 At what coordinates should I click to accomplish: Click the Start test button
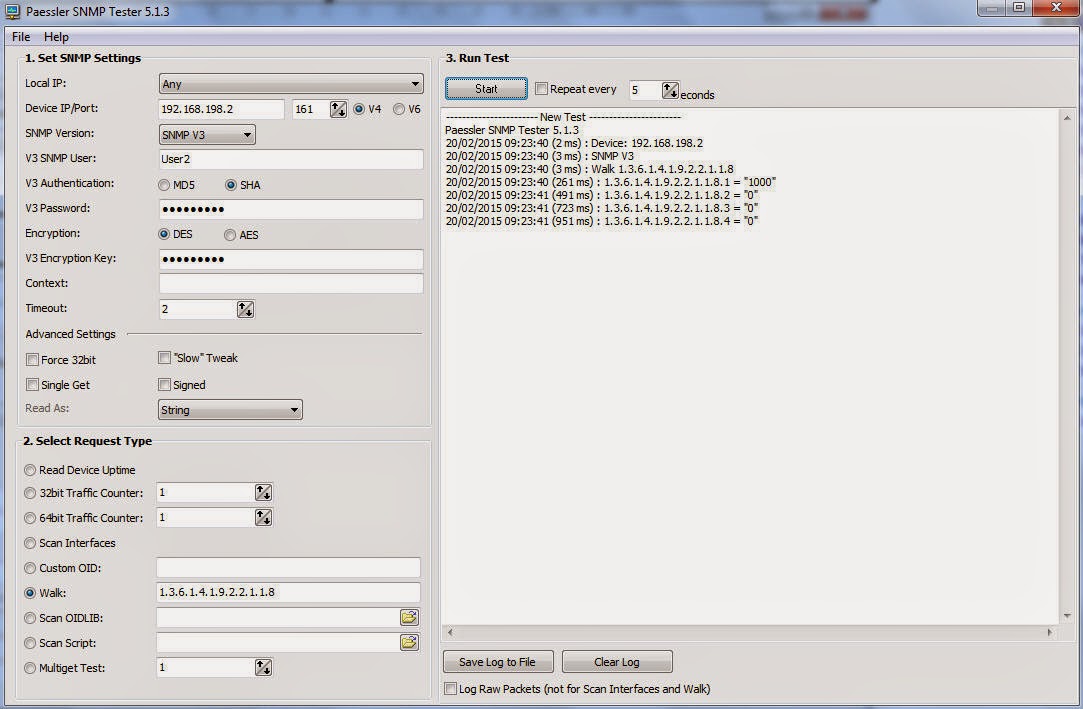486,88
